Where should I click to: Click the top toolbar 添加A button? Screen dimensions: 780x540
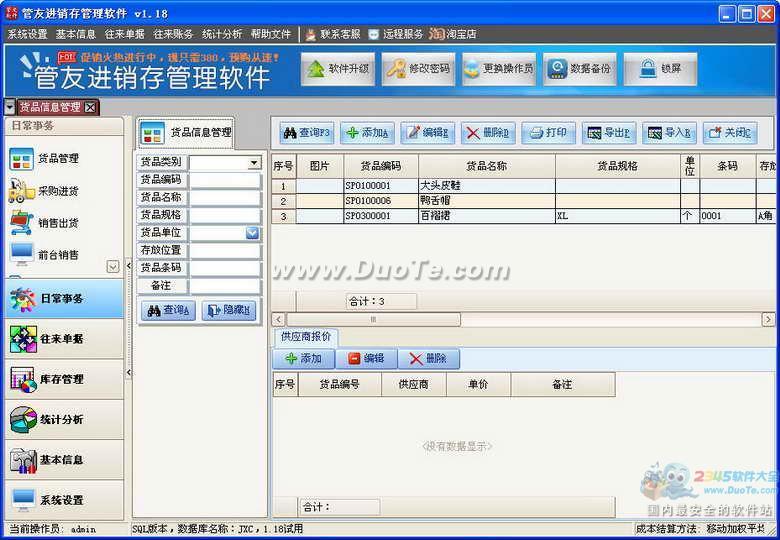(x=367, y=133)
